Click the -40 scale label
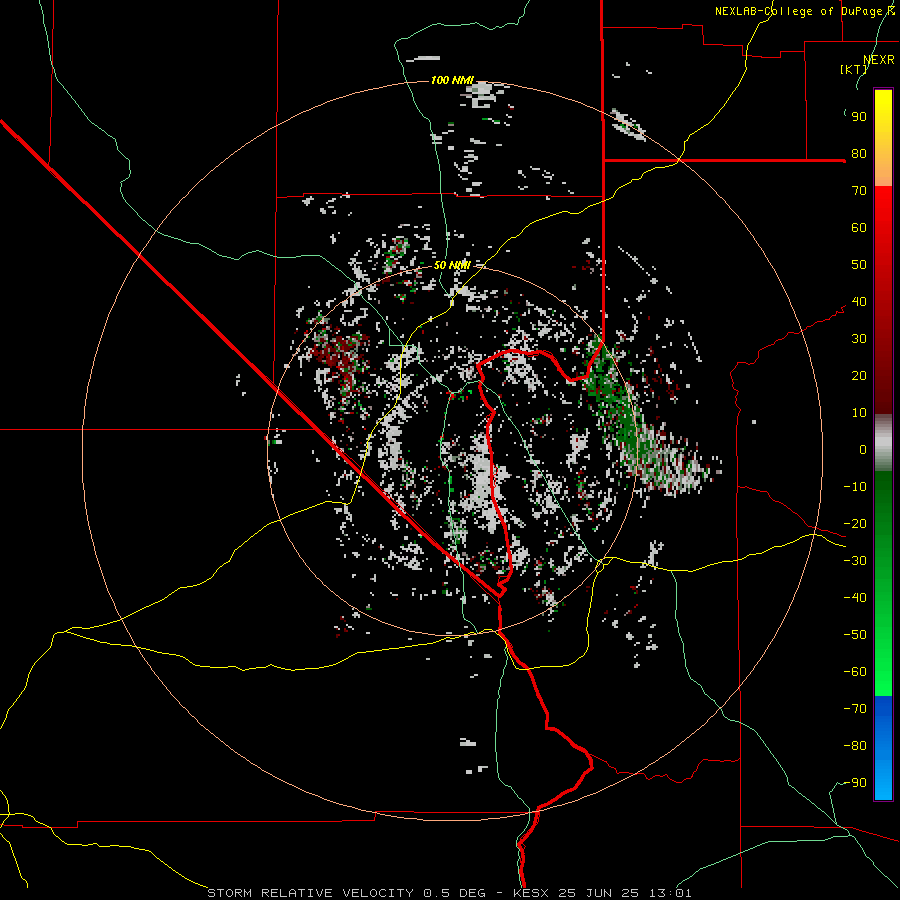The image size is (900, 900). pos(855,598)
